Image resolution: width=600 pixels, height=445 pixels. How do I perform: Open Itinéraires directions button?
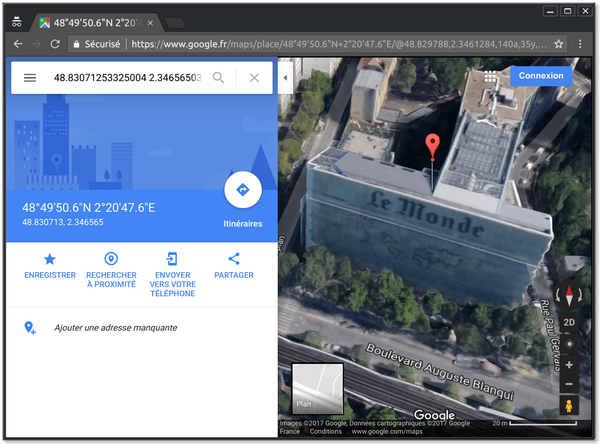pos(243,190)
